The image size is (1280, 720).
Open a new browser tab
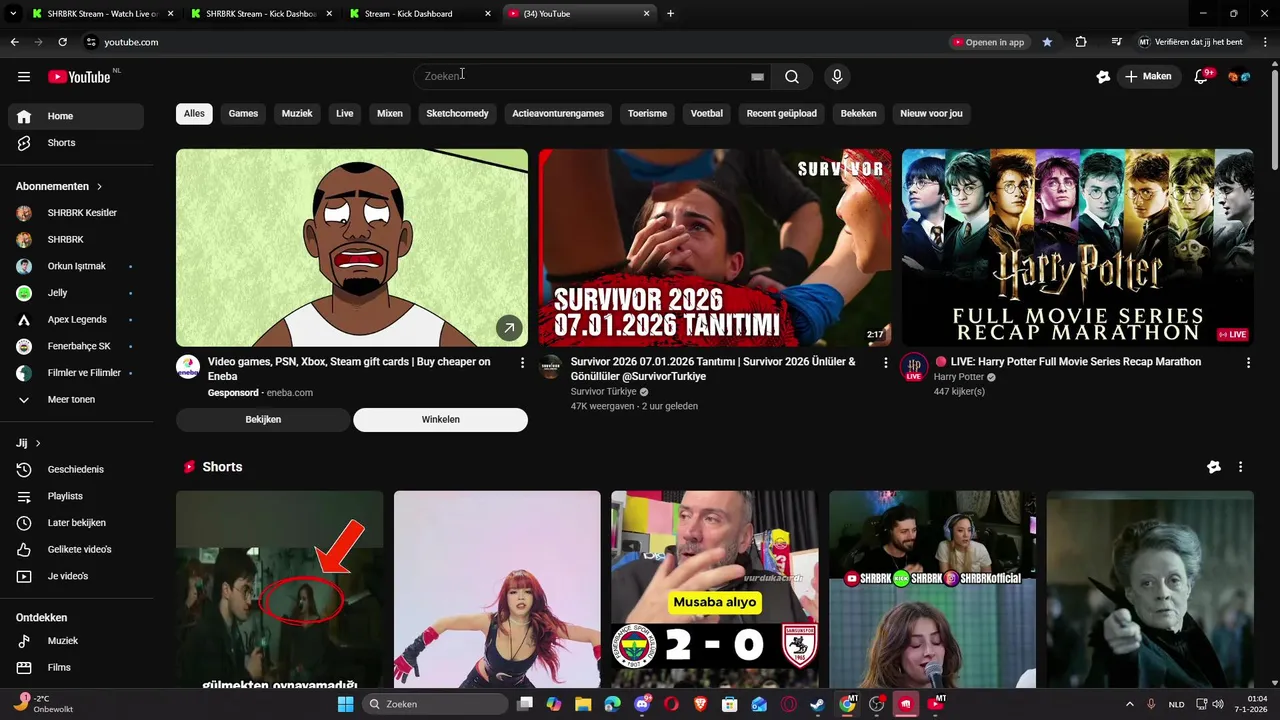coord(670,14)
